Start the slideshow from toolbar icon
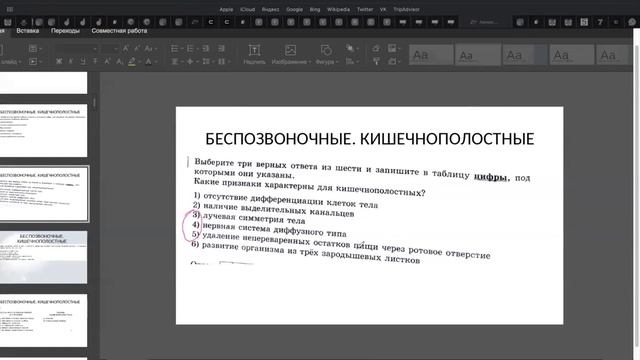640x360 pixels. coord(35,61)
